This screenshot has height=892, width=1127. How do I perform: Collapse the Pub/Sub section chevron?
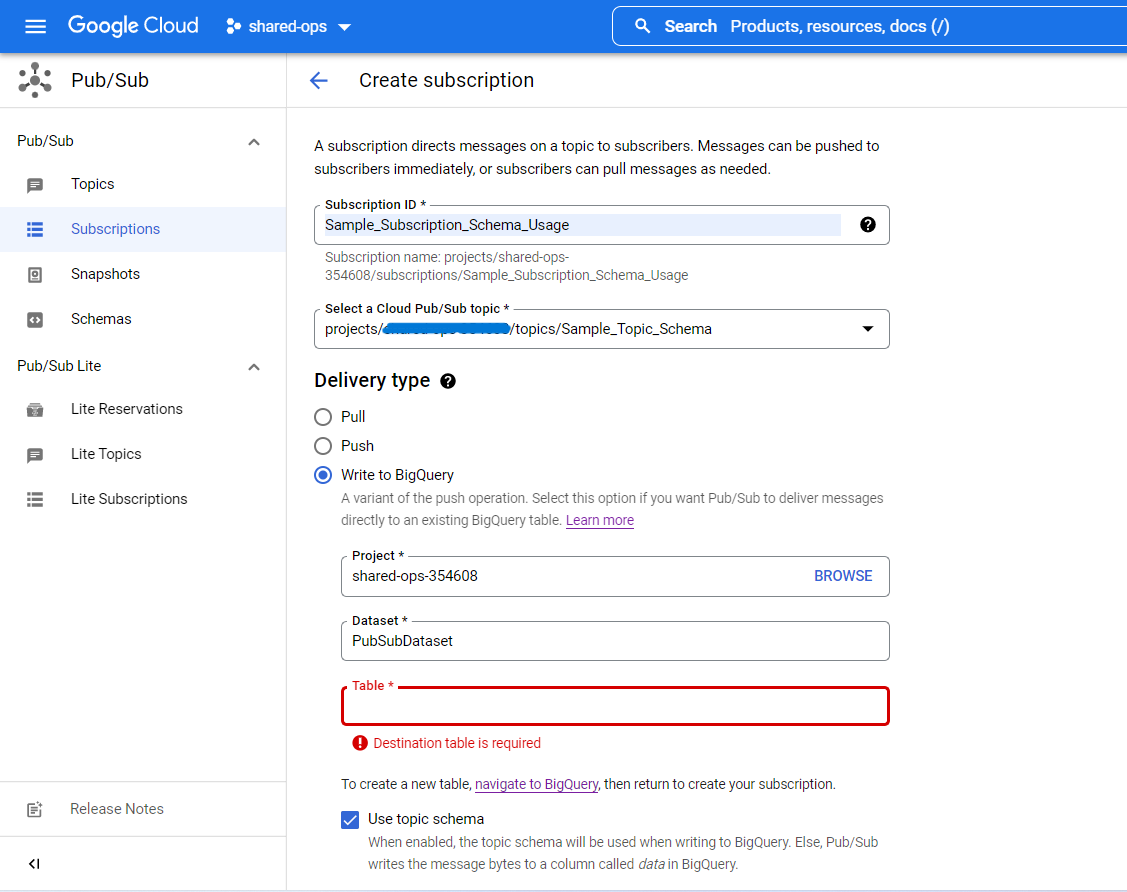(253, 141)
